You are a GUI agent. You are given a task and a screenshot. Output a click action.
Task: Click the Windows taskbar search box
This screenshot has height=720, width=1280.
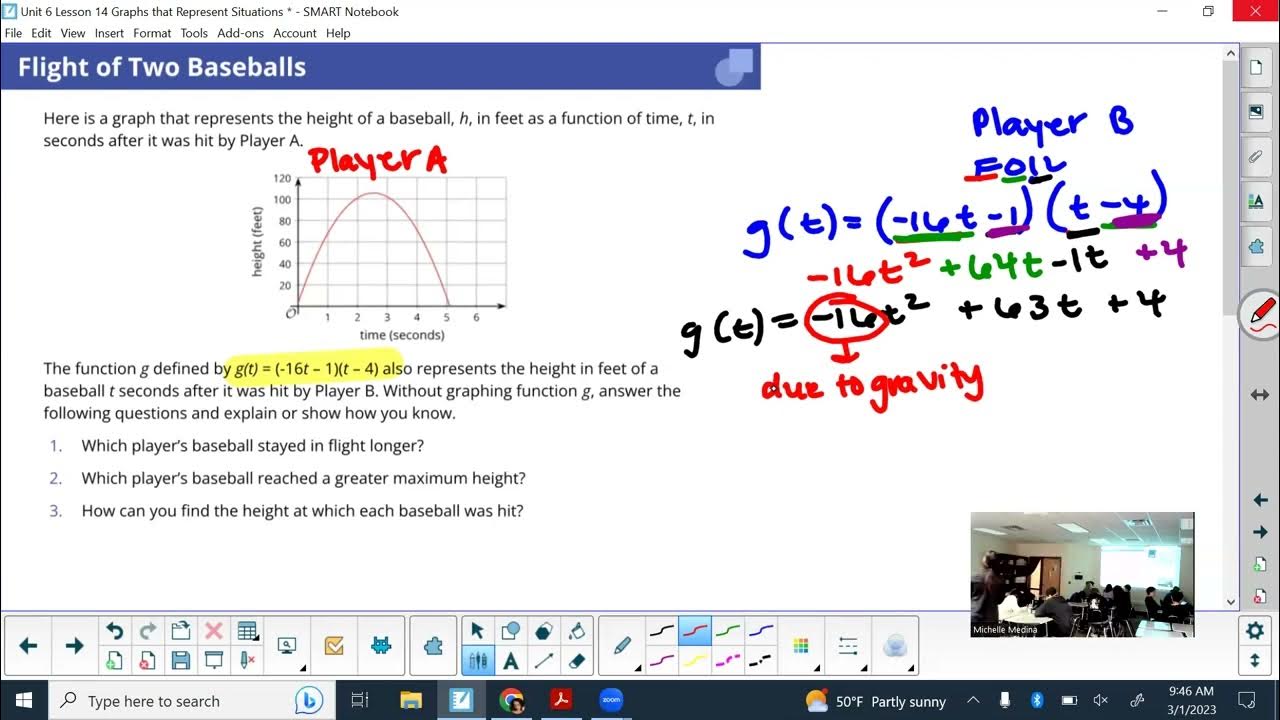[x=190, y=701]
